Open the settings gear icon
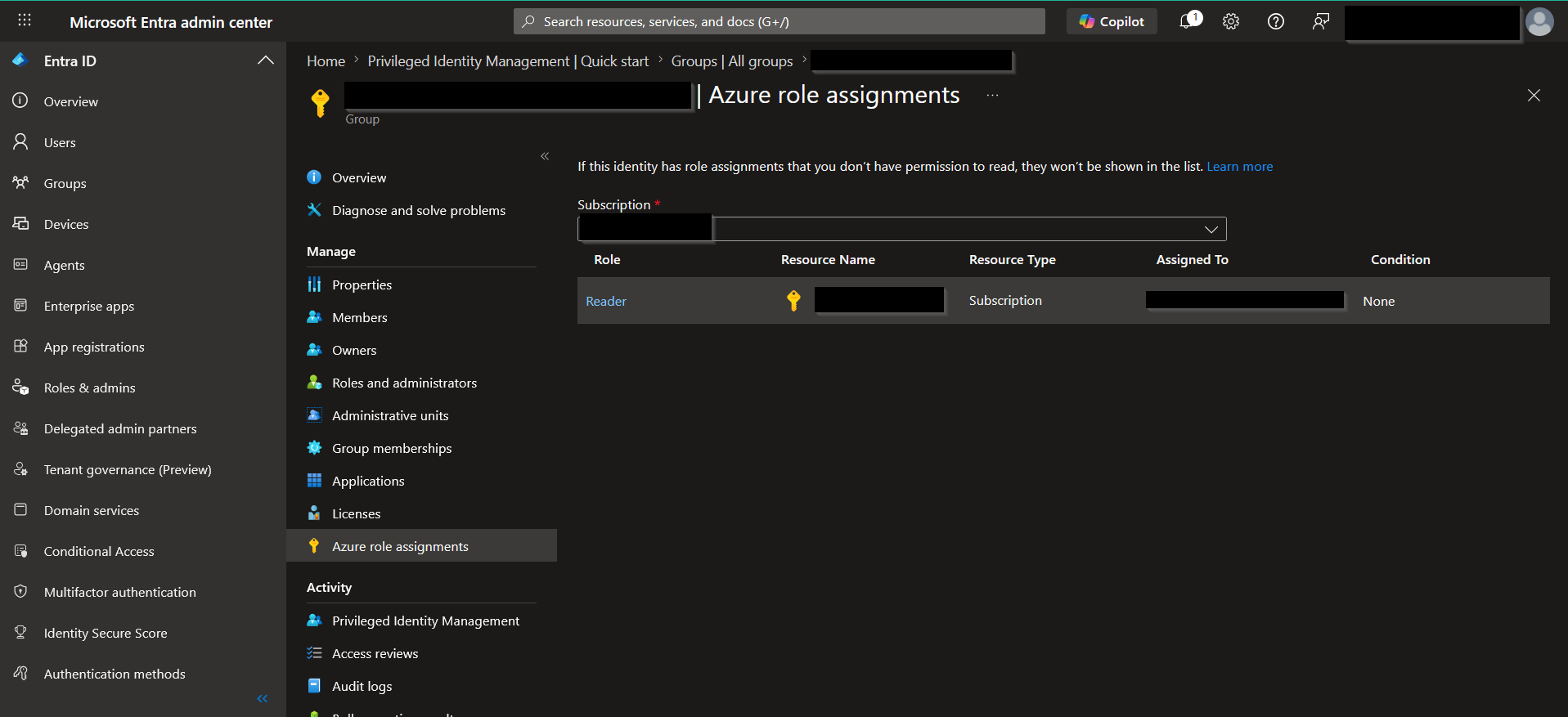This screenshot has height=717, width=1568. coord(1231,21)
